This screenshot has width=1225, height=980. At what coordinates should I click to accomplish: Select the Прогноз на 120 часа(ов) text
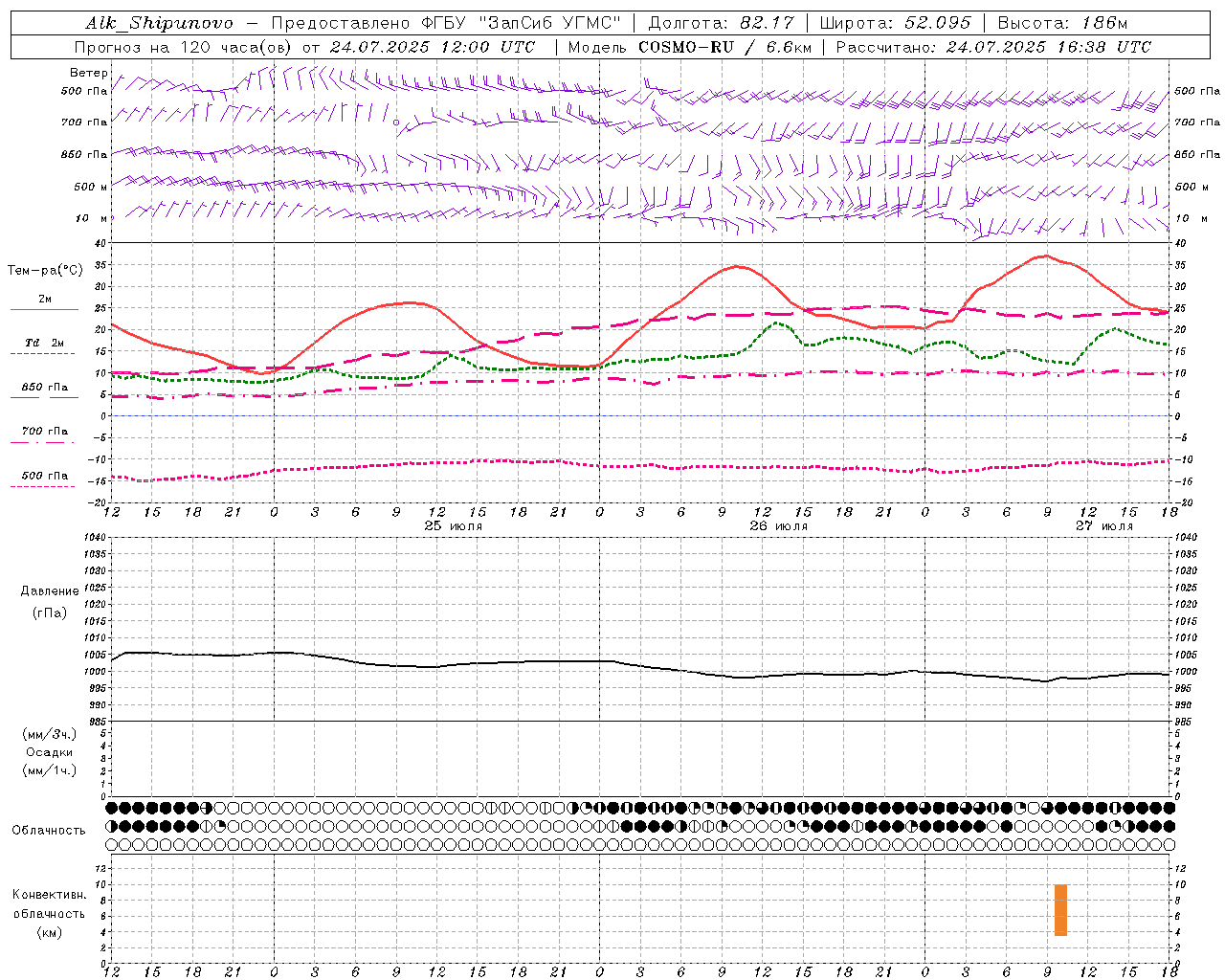point(183,47)
